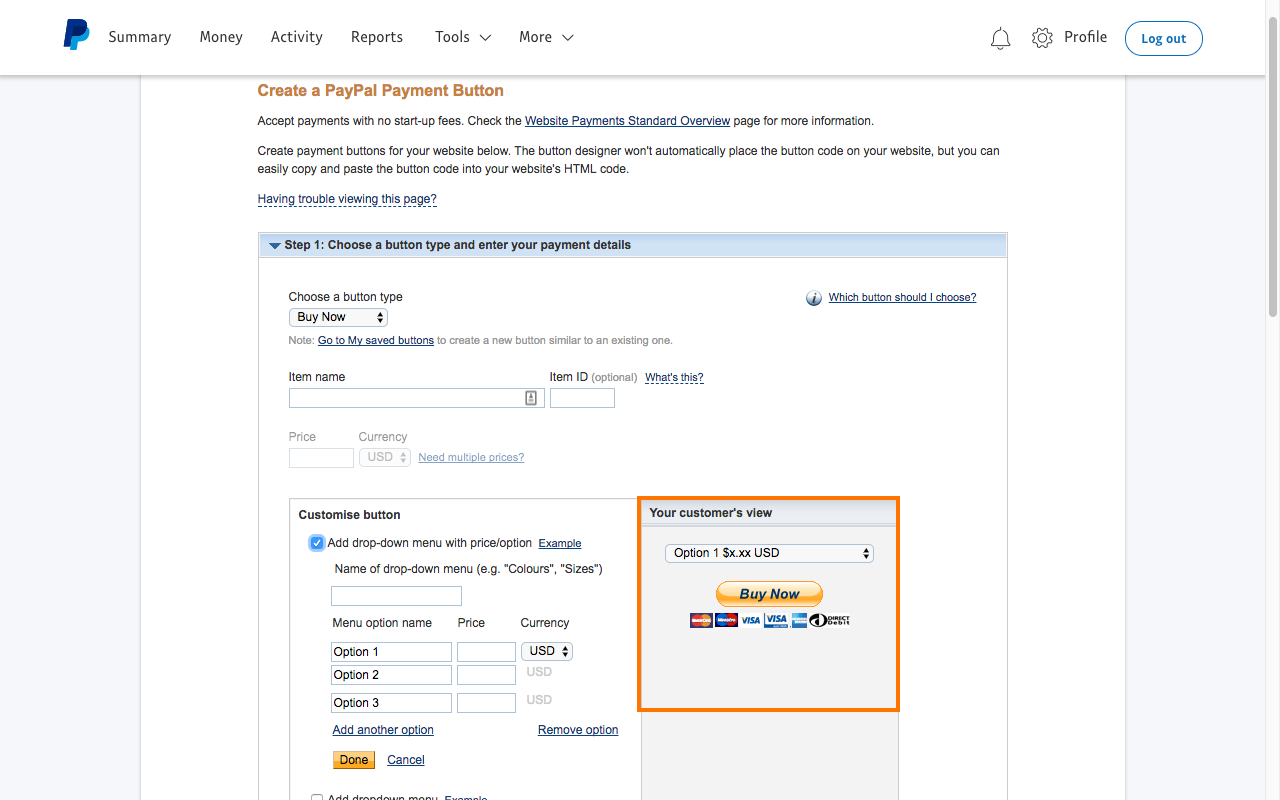Open the Example link for price/option menu
The height and width of the screenshot is (800, 1280).
coord(560,543)
